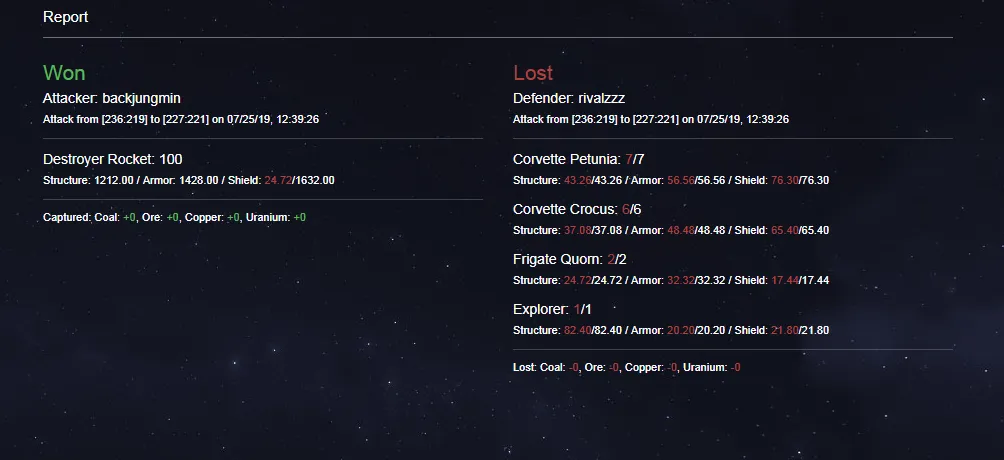Select the Frigate Quorn 2/2 entry

[569, 259]
